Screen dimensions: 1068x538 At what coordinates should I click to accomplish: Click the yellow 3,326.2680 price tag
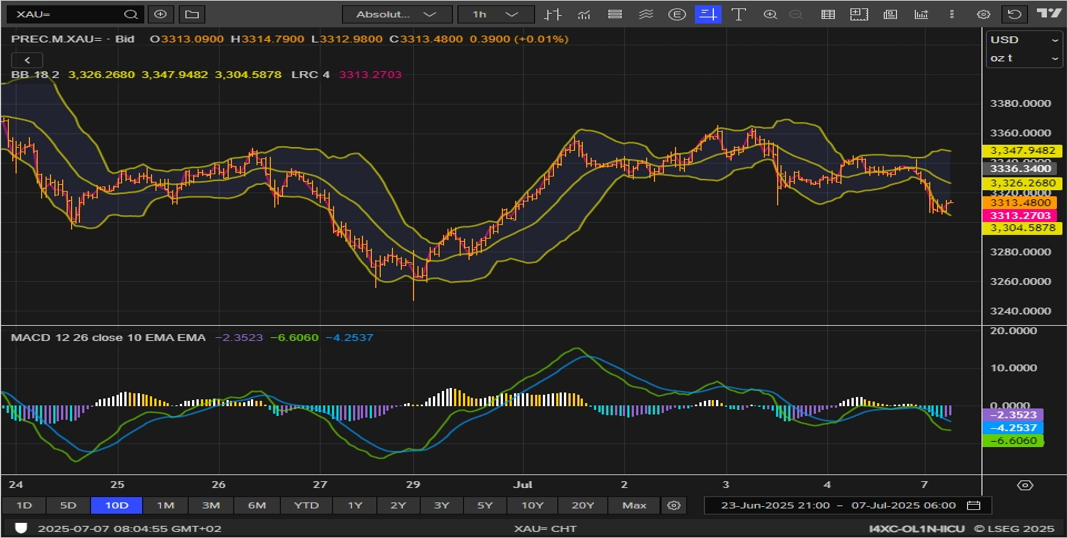[x=1021, y=183]
